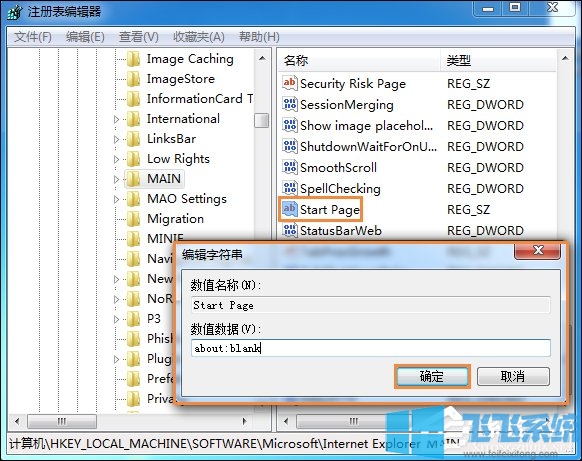Click the tree pane vertical scrollbar thumb
This screenshot has height=461, width=582.
[x=262, y=121]
